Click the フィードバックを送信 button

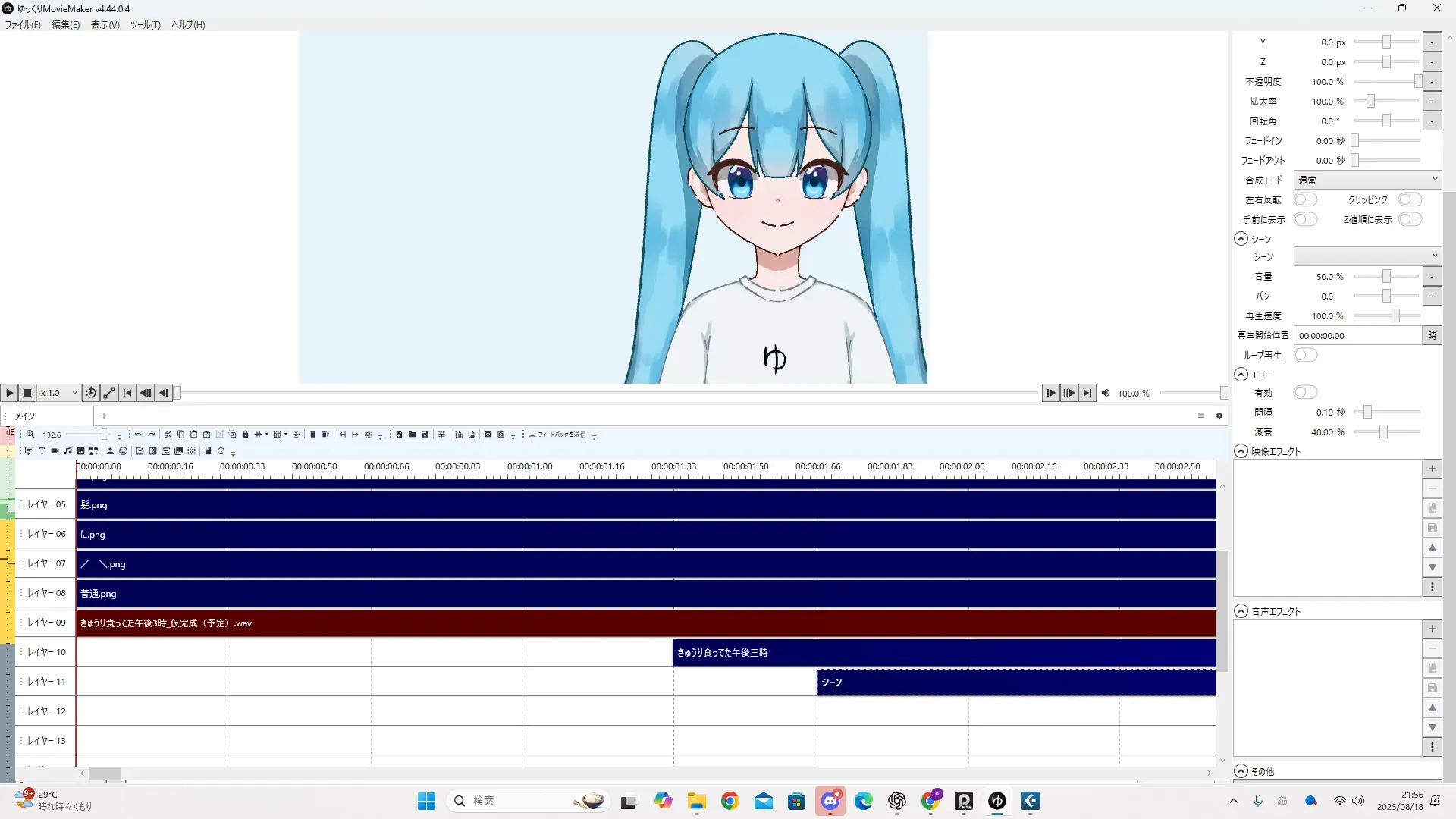[x=557, y=435]
